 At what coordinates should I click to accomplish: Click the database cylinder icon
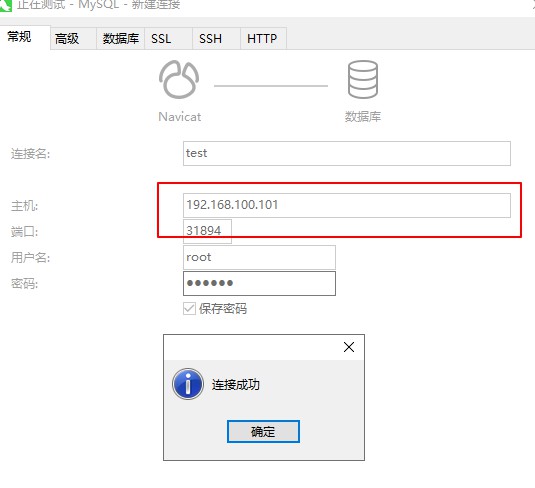(x=363, y=80)
